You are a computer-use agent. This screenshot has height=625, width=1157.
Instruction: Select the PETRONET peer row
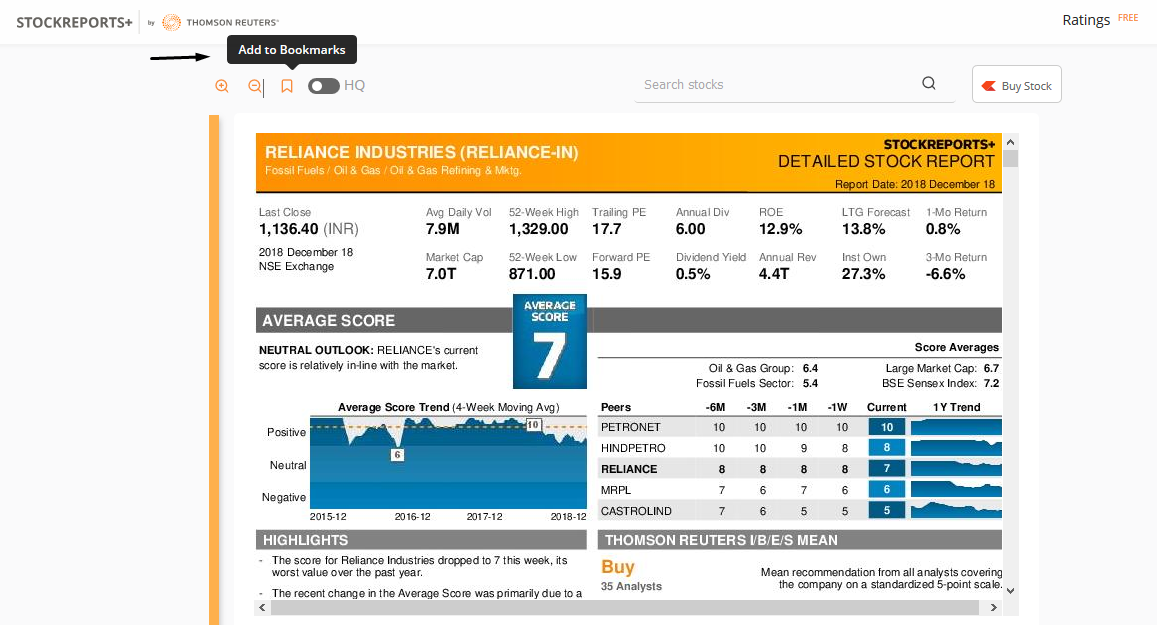[x=800, y=427]
